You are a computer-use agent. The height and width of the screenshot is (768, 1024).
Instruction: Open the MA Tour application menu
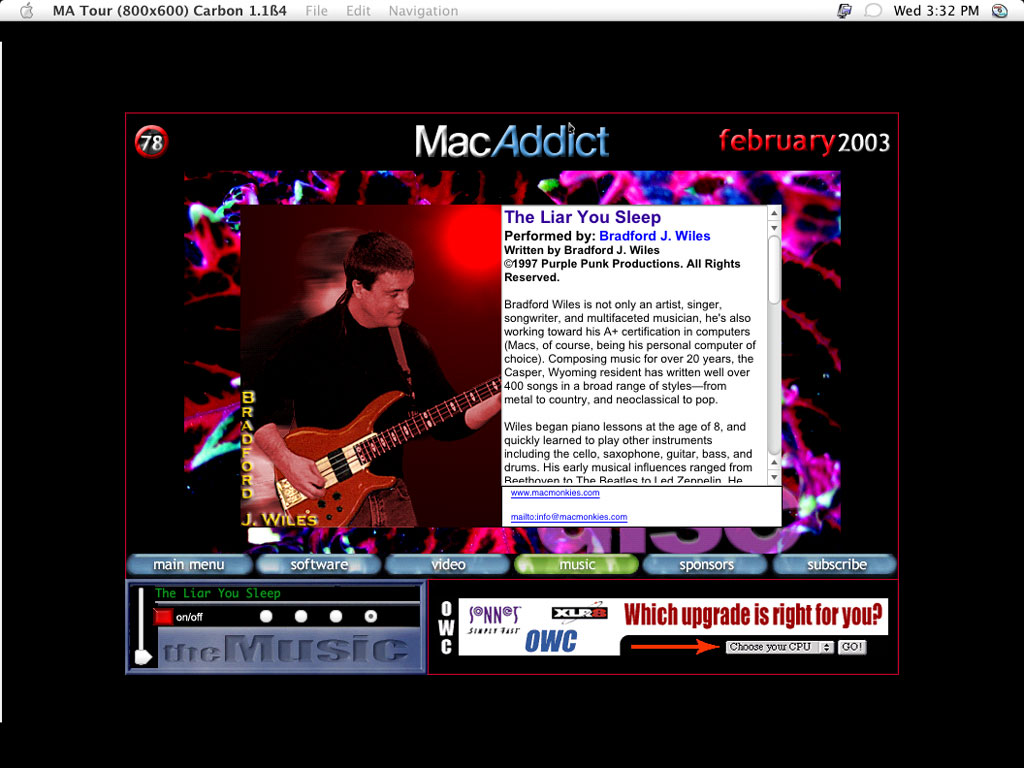pos(169,10)
